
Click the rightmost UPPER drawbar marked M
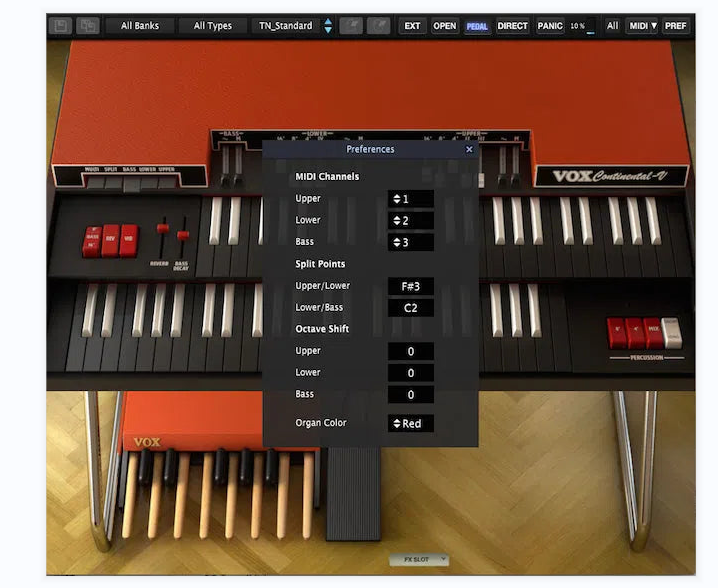click(516, 165)
